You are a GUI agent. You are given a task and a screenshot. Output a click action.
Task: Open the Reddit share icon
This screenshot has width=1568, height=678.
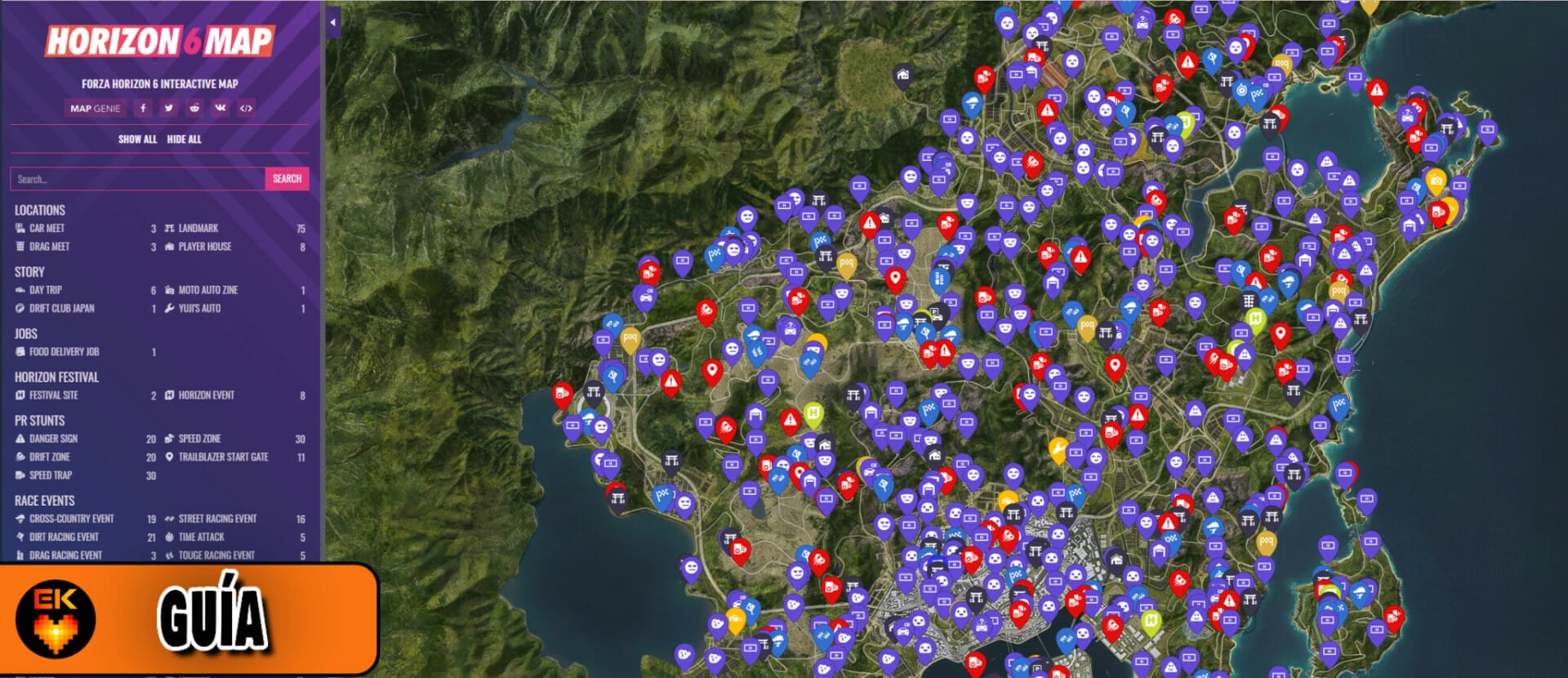[194, 108]
